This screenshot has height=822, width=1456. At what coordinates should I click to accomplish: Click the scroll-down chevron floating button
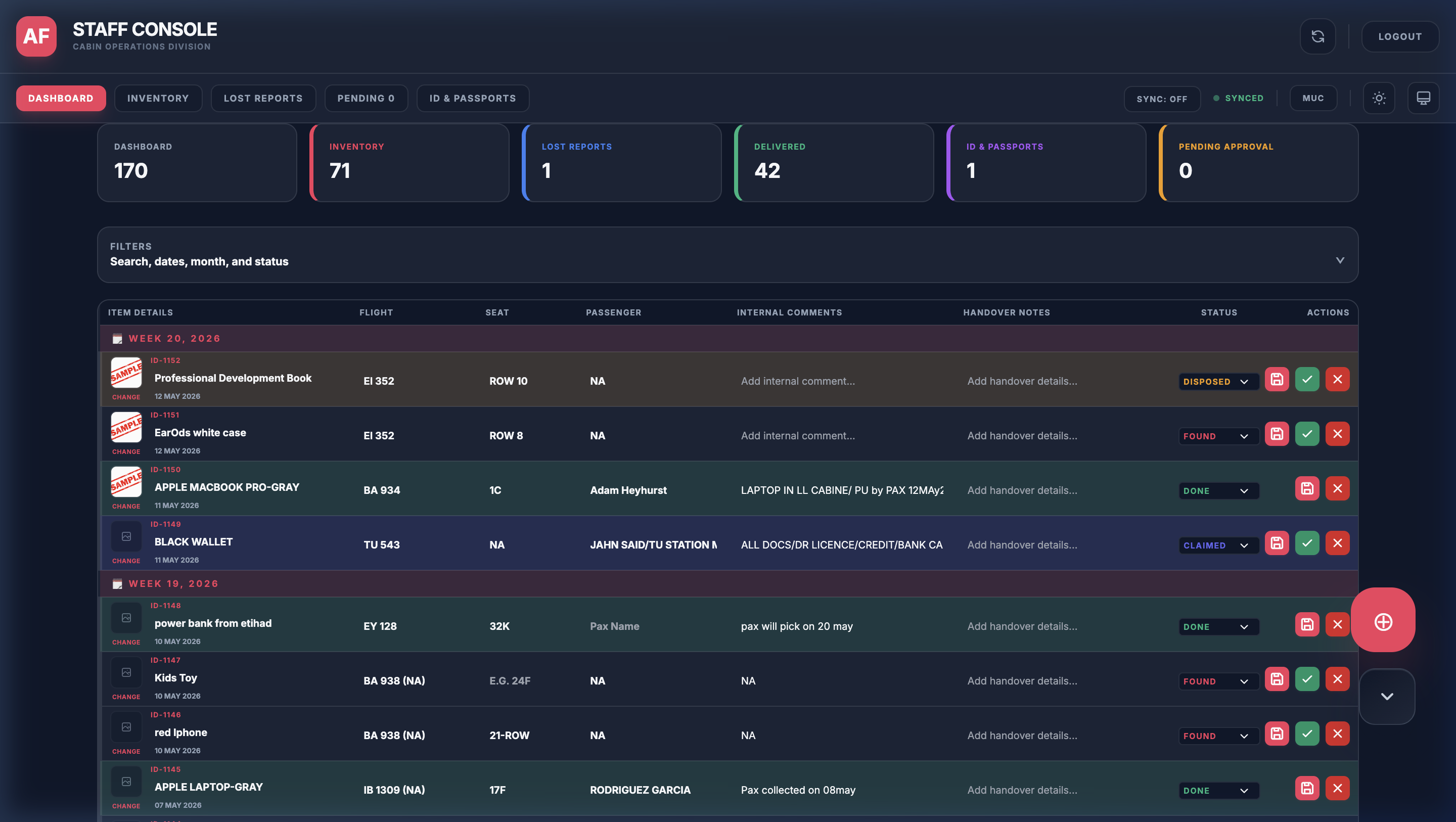(1386, 697)
